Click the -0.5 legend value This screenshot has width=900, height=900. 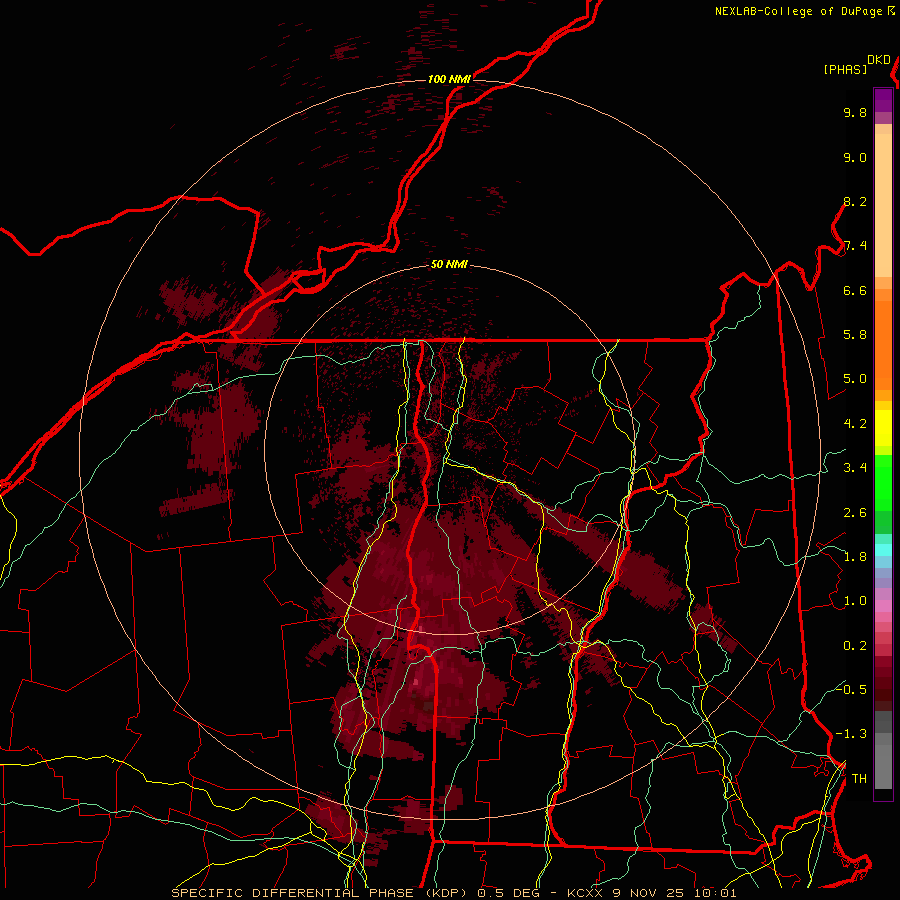point(851,690)
